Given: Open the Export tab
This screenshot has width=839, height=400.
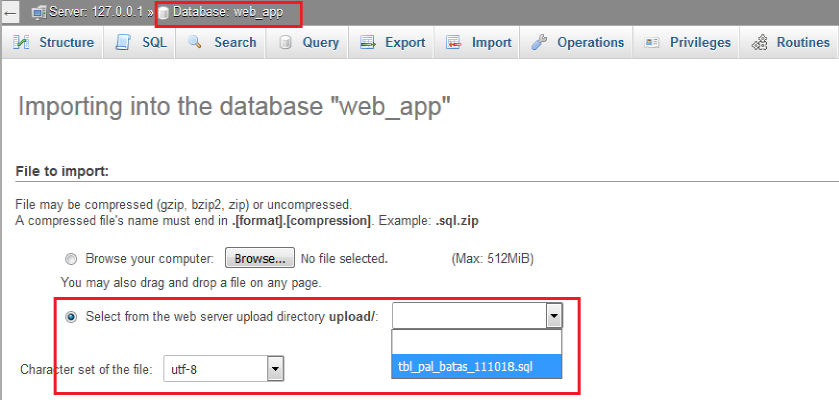Looking at the screenshot, I should tap(391, 43).
